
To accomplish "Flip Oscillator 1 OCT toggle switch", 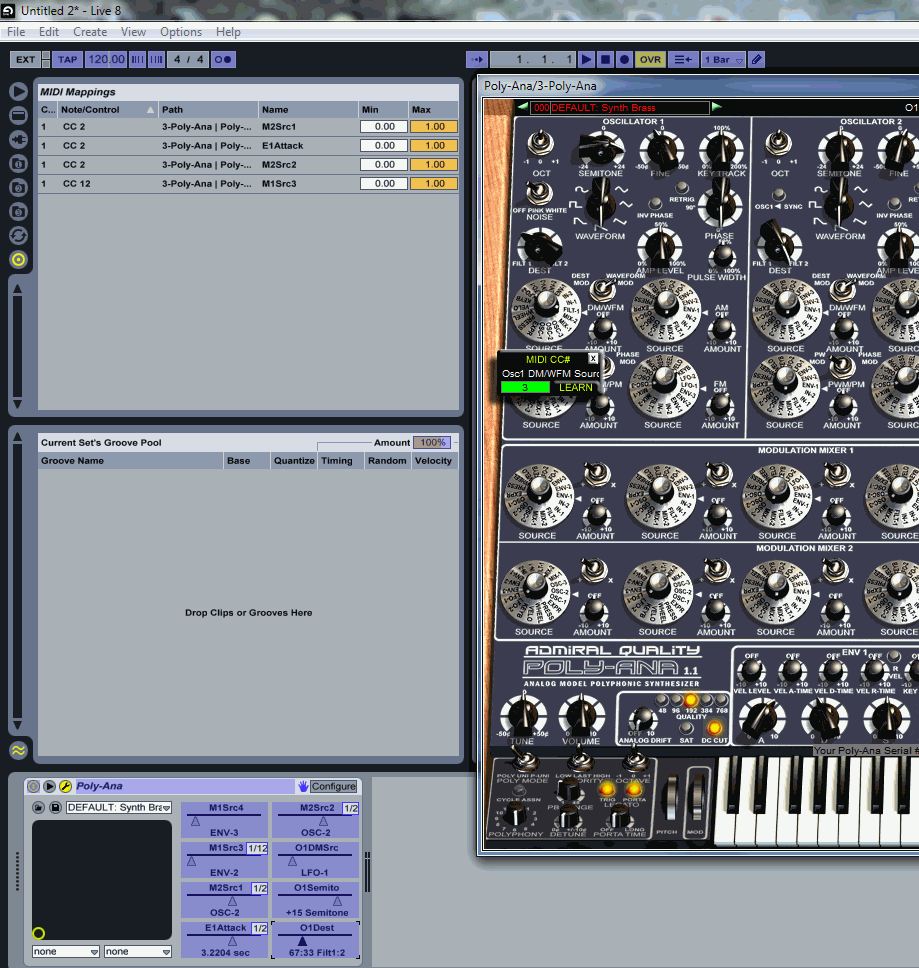I will (x=541, y=144).
